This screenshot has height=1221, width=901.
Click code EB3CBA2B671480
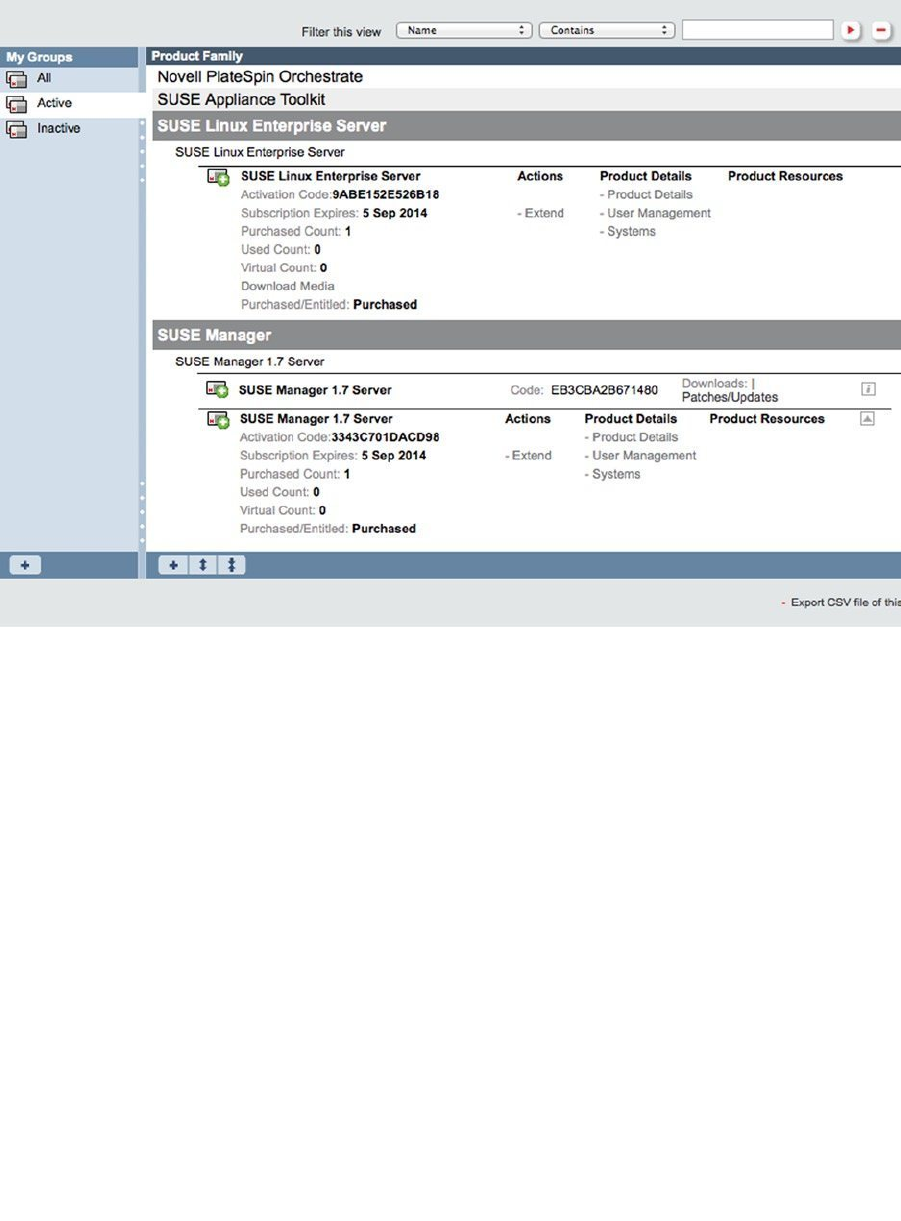coord(605,390)
